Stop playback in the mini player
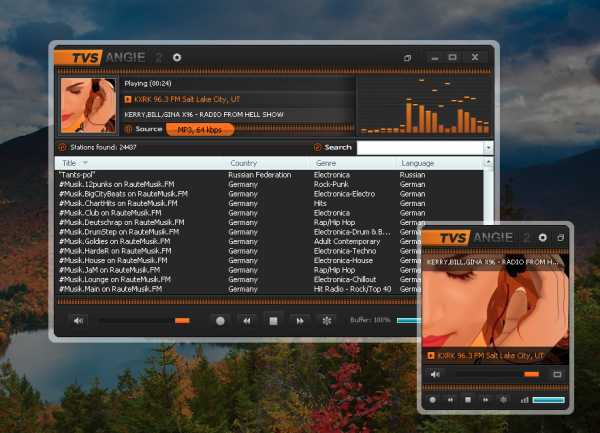Screen dimensions: 600x433 tap(468, 400)
